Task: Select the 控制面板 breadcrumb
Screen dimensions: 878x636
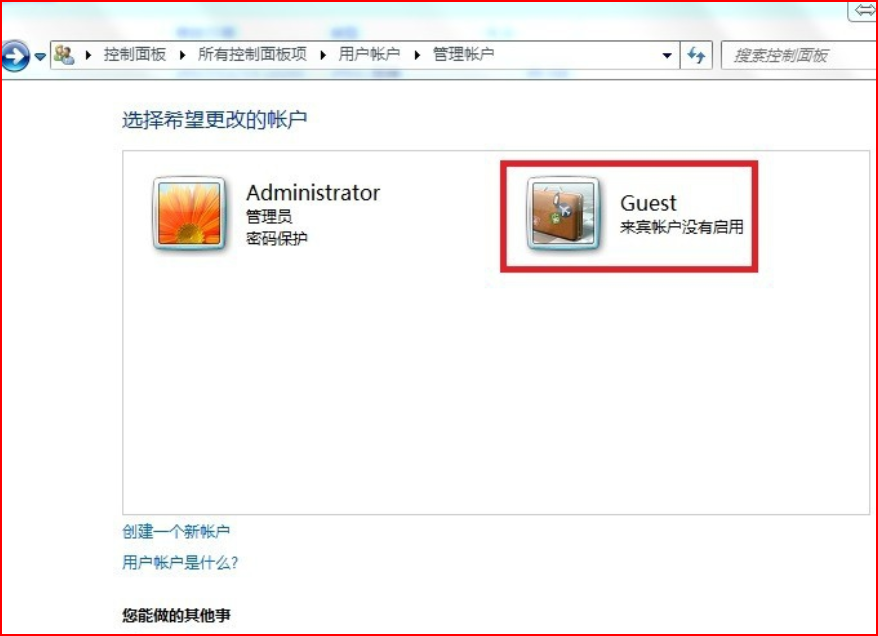Action: [x=134, y=54]
